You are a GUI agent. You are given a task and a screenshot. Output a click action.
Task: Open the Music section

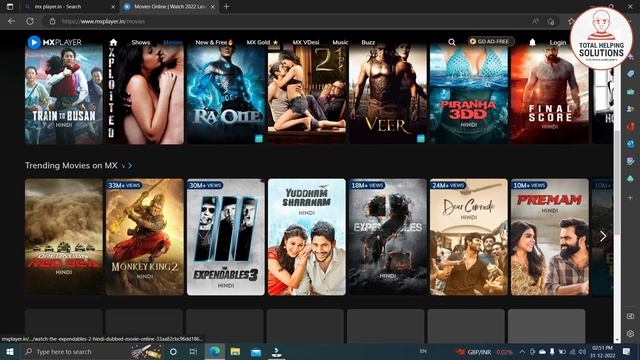click(x=340, y=42)
